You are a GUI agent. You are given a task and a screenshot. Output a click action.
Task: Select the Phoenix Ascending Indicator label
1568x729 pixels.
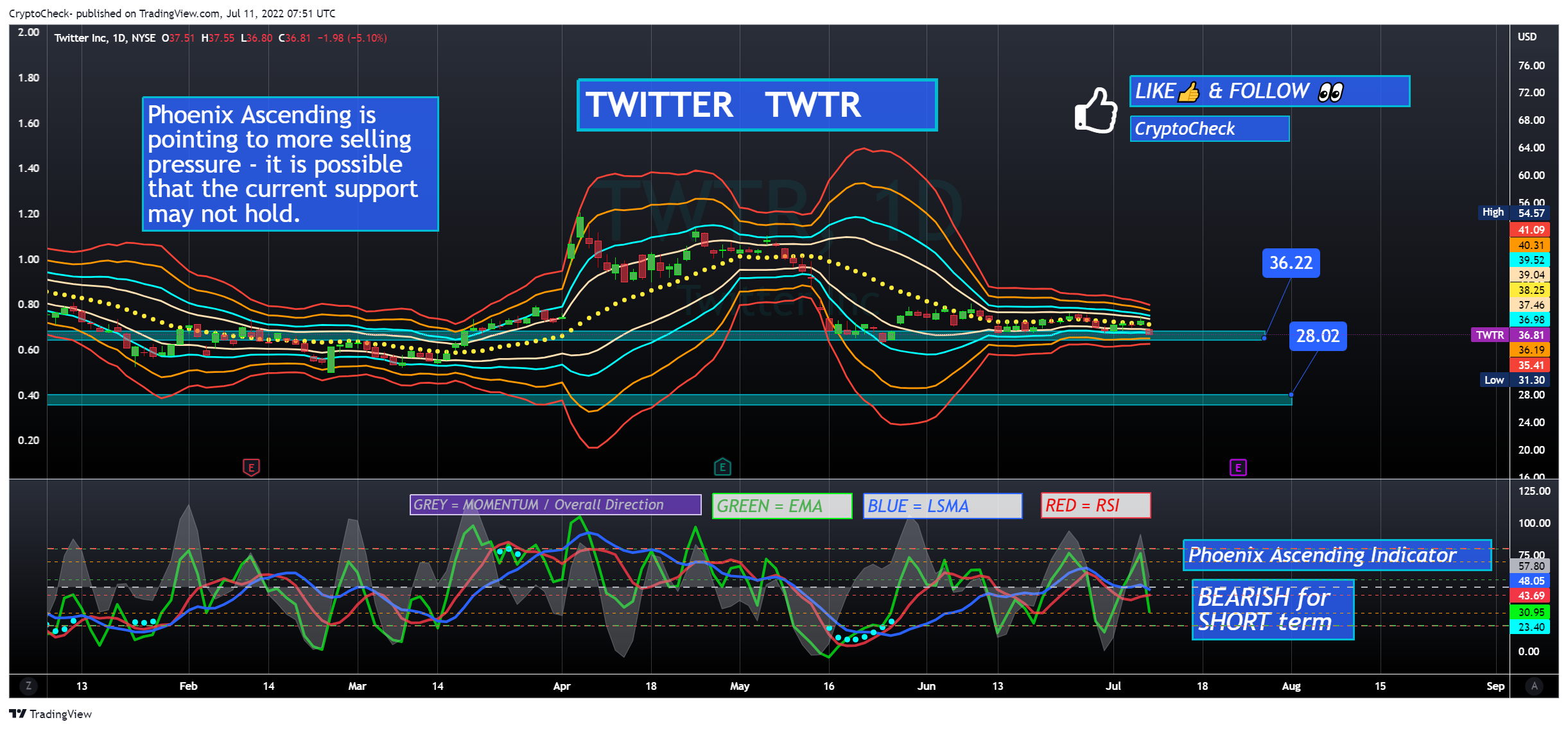pos(1337,555)
